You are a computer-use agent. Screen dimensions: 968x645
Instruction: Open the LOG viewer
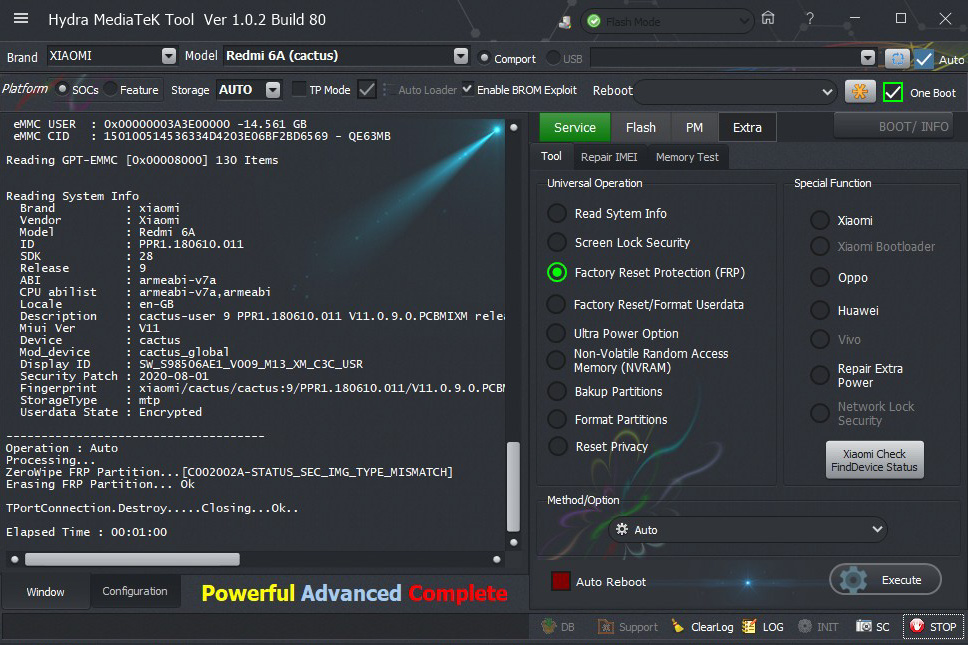click(x=763, y=626)
